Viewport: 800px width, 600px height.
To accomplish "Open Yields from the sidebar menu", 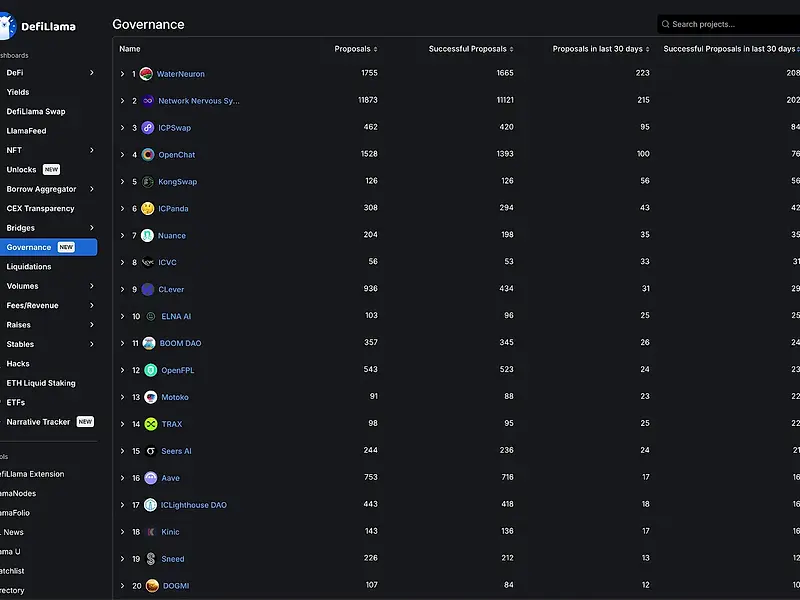I will [18, 92].
